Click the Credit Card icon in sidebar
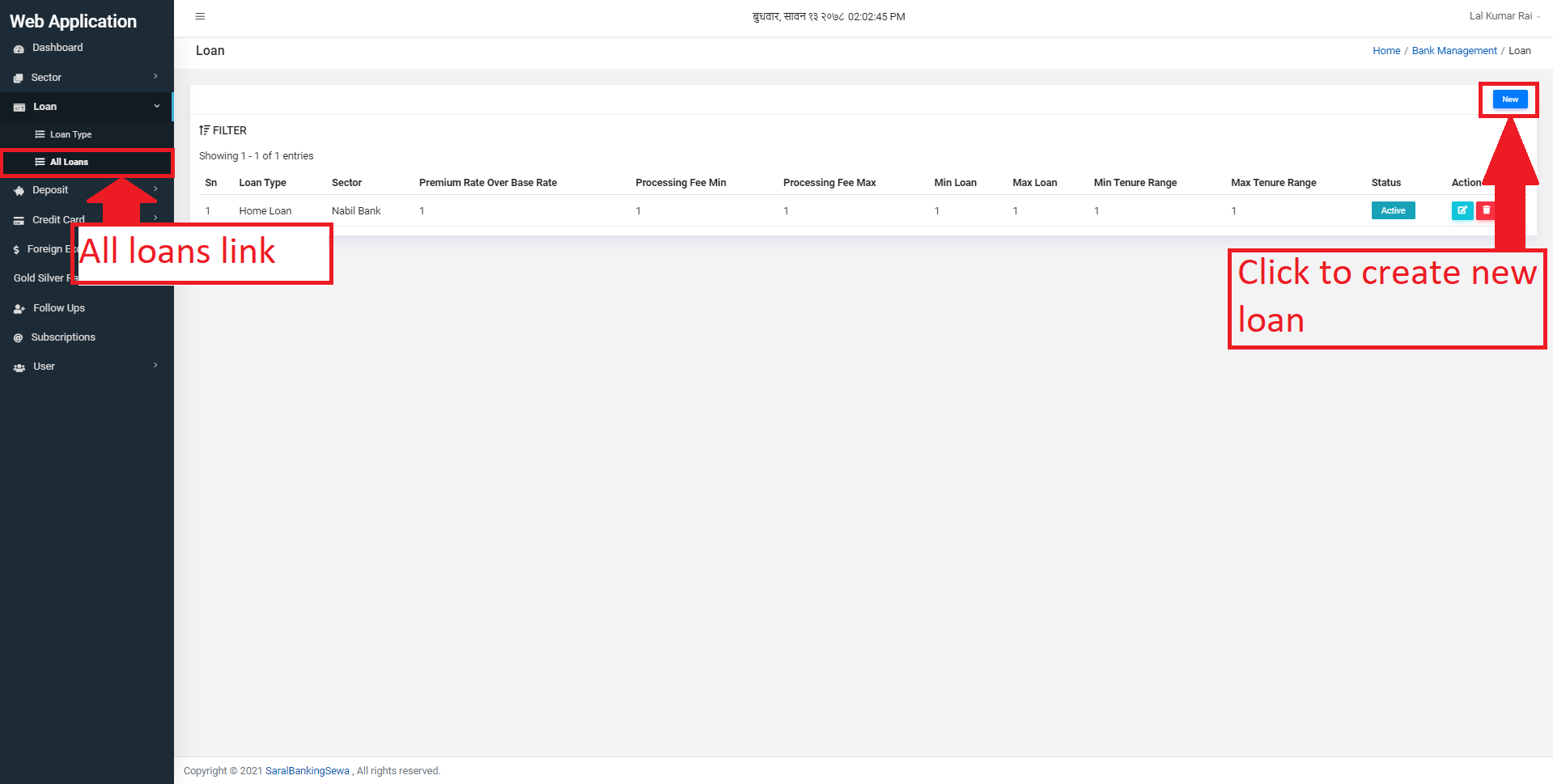The height and width of the screenshot is (784, 1553). (19, 220)
